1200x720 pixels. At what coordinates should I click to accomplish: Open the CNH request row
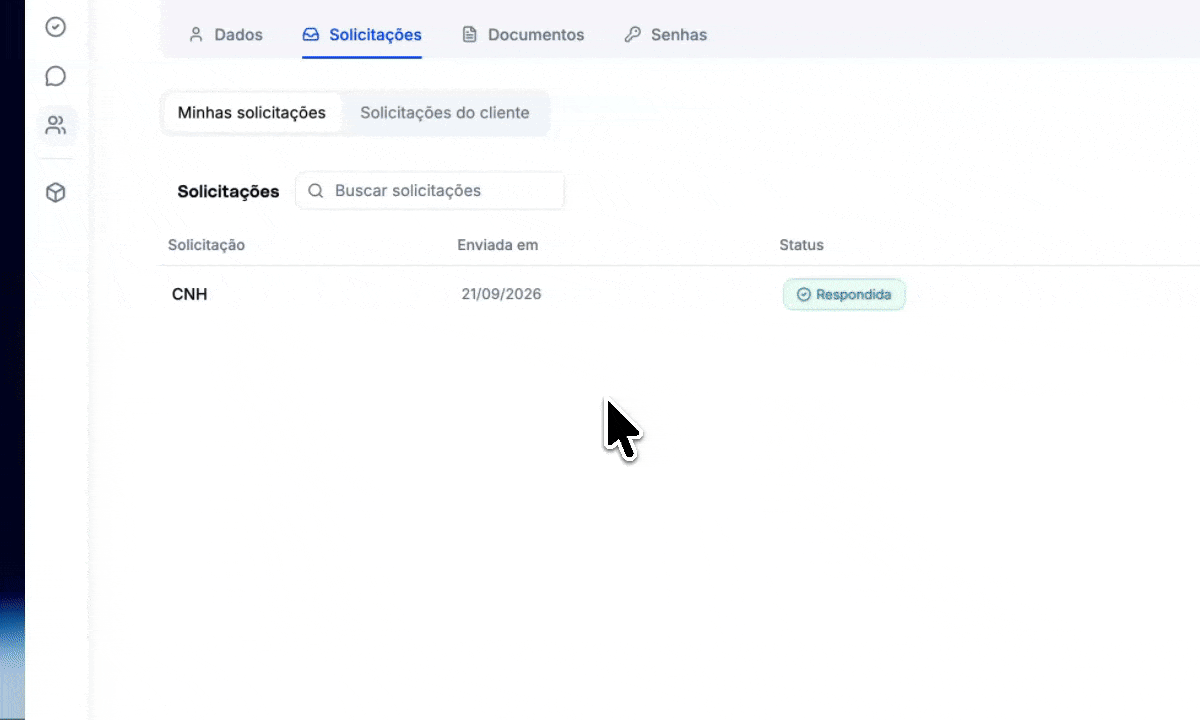pyautogui.click(x=680, y=295)
